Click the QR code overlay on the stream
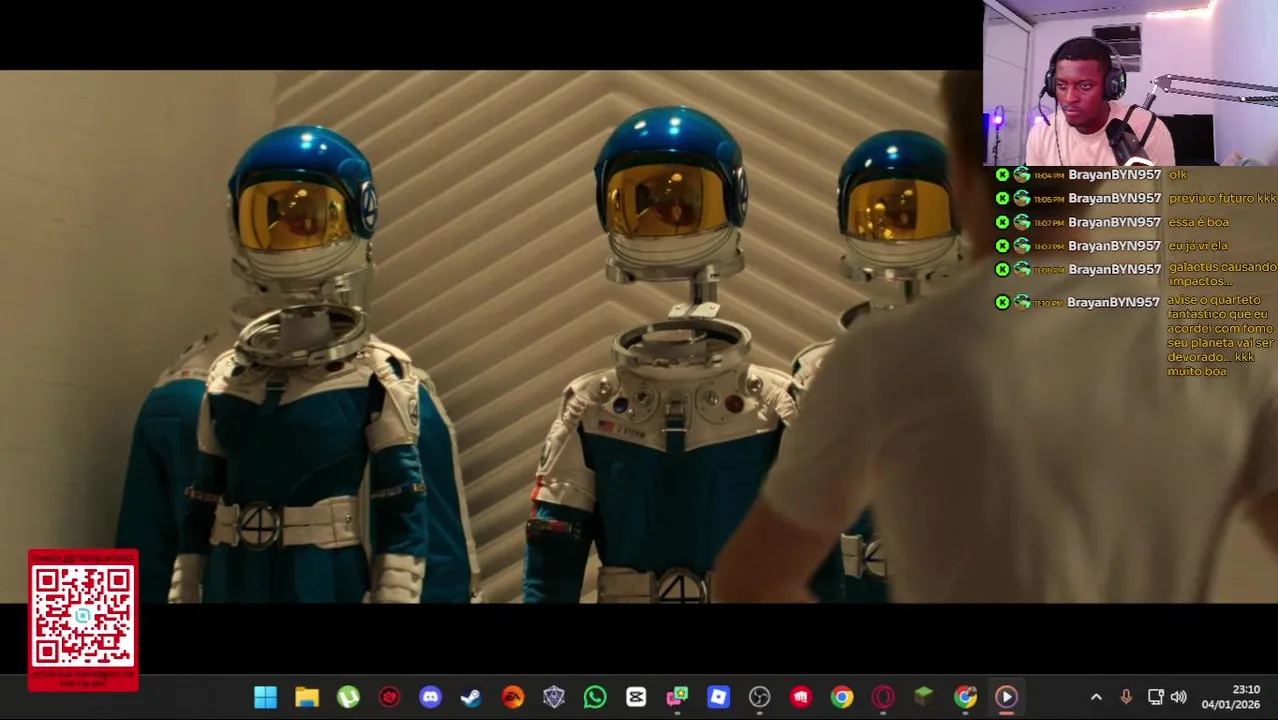This screenshot has height=720, width=1278. [83, 620]
